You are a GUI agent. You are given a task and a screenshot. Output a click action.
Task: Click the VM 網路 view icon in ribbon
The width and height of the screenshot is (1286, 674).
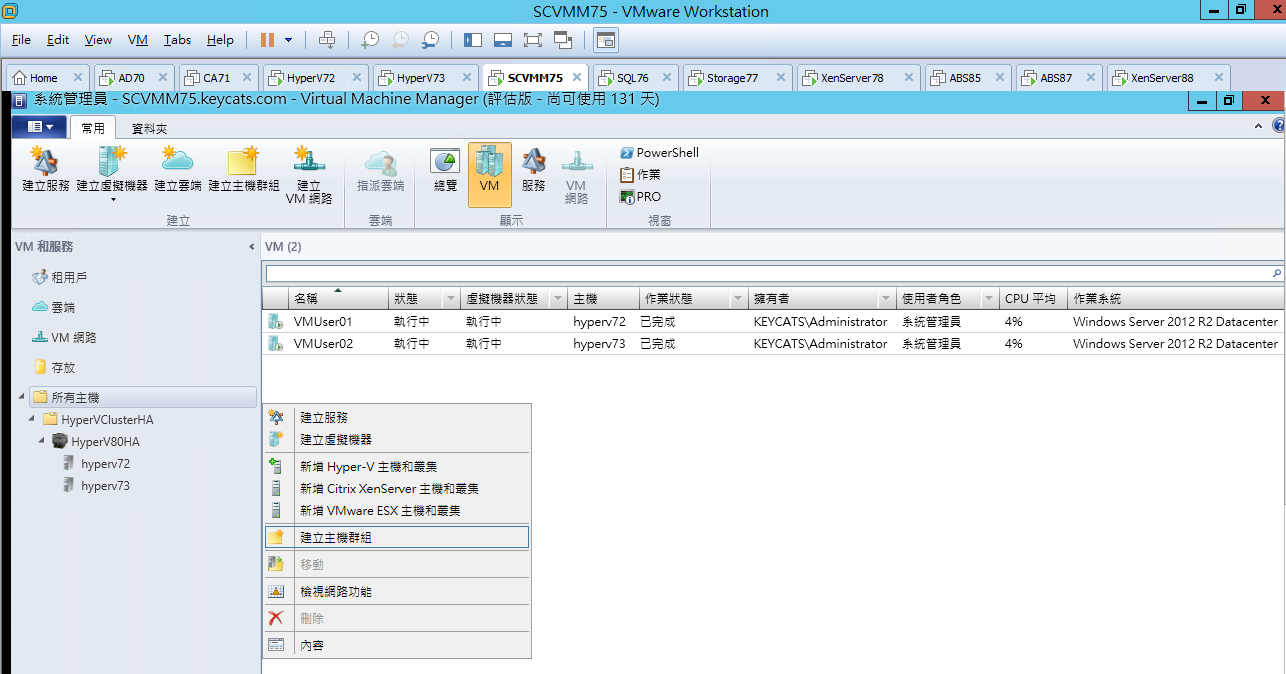576,175
